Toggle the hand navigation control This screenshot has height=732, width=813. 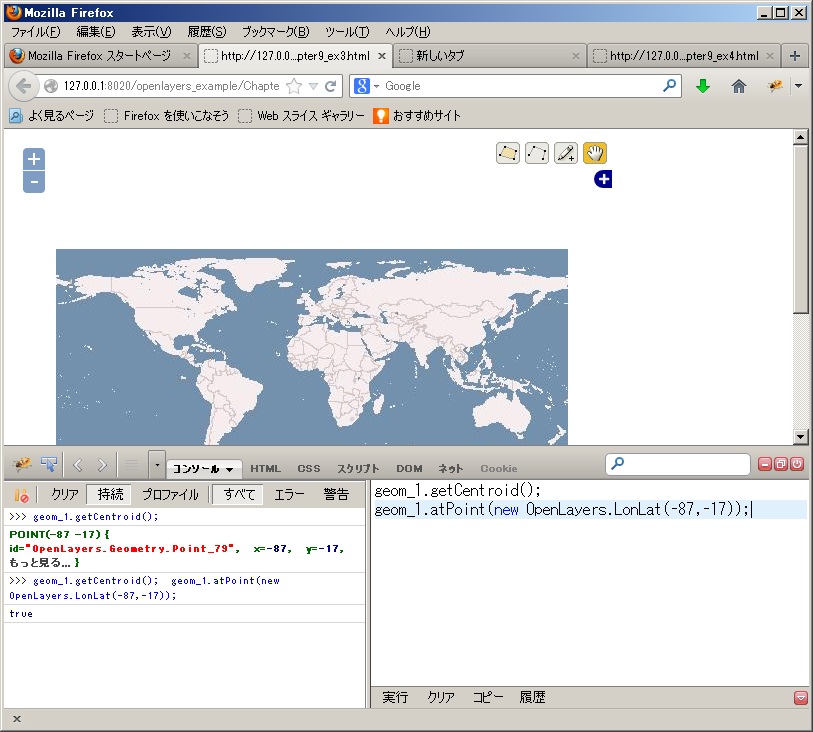coord(595,153)
